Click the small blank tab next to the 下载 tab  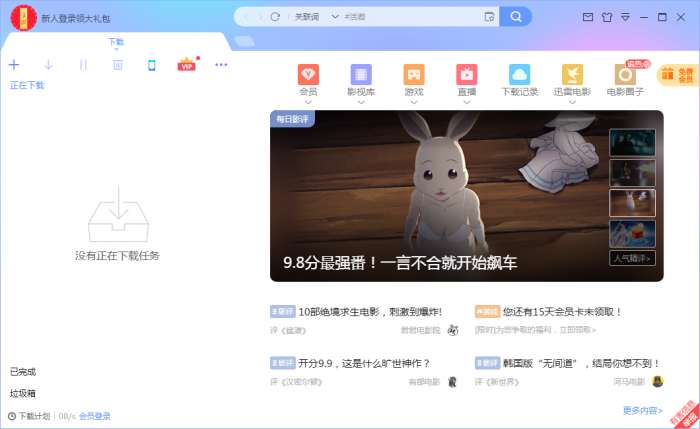[244, 42]
